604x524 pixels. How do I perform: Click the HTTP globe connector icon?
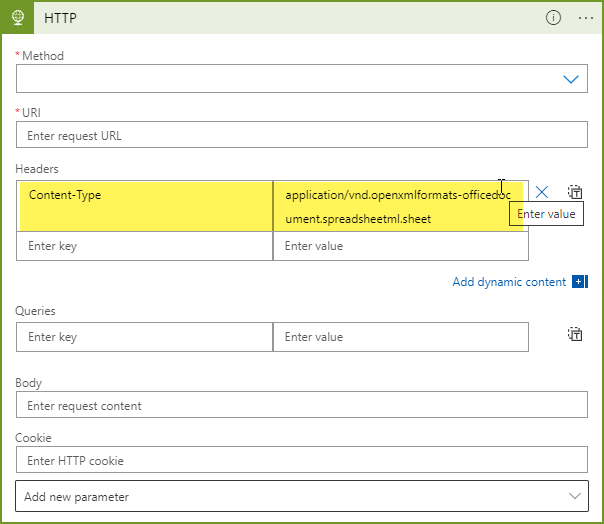point(17,18)
